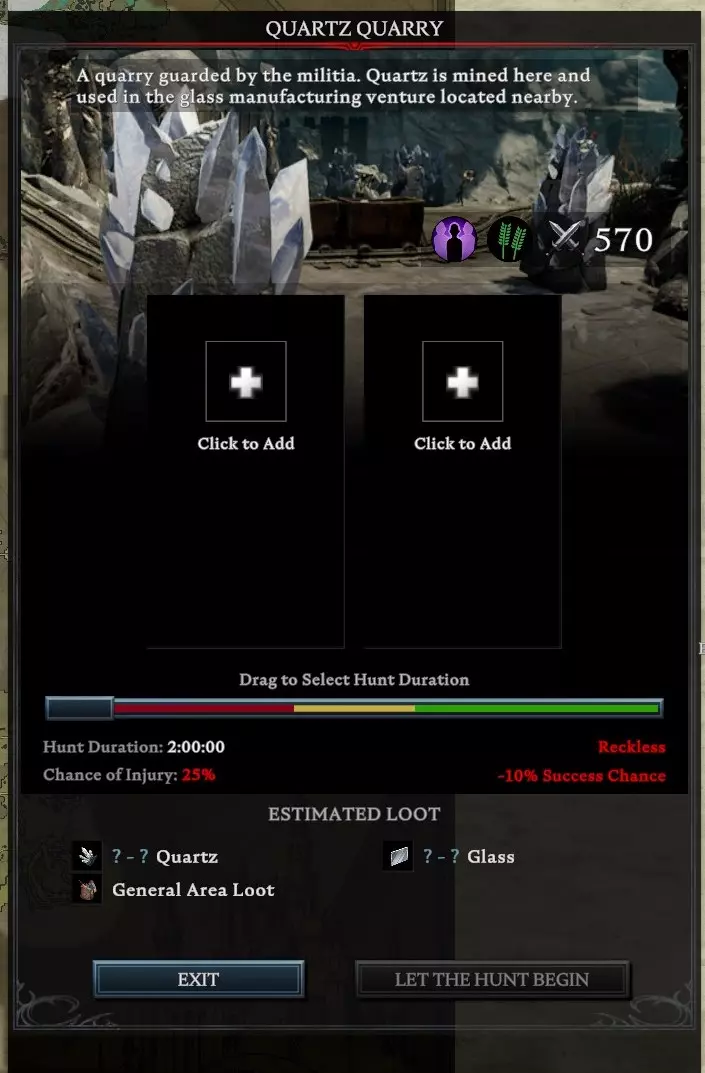705x1073 pixels.
Task: Set duration to the red slider segment
Action: coord(204,708)
